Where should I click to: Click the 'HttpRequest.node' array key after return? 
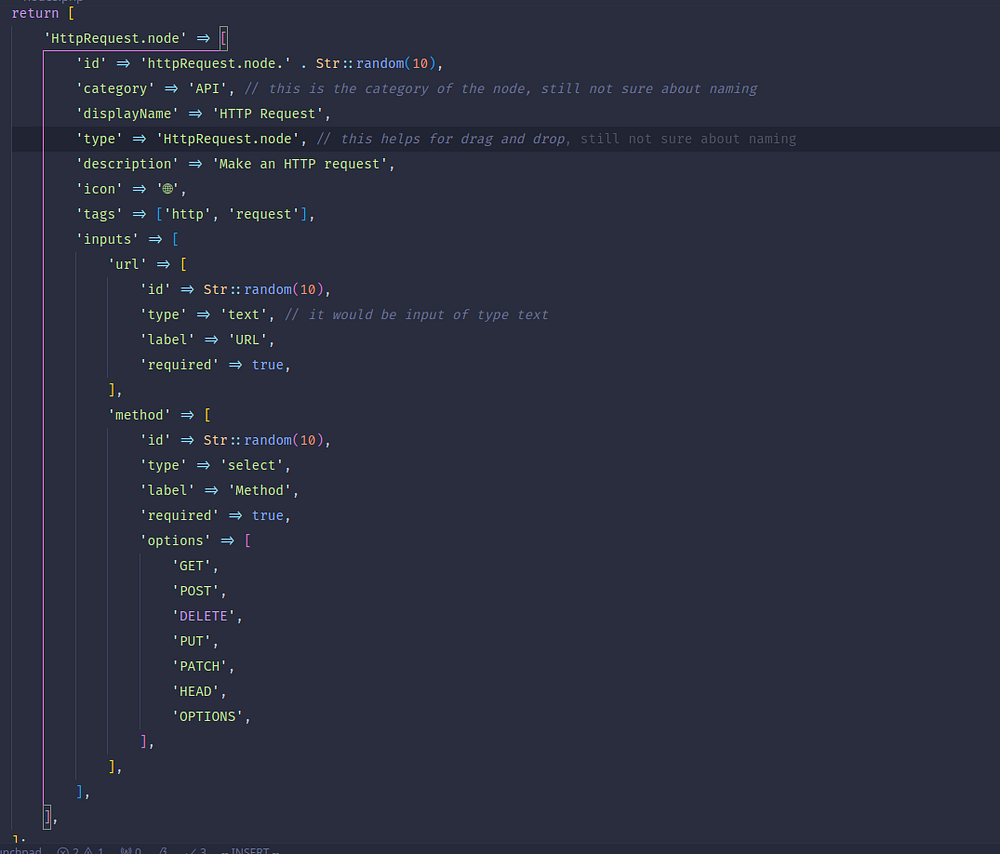click(x=115, y=38)
